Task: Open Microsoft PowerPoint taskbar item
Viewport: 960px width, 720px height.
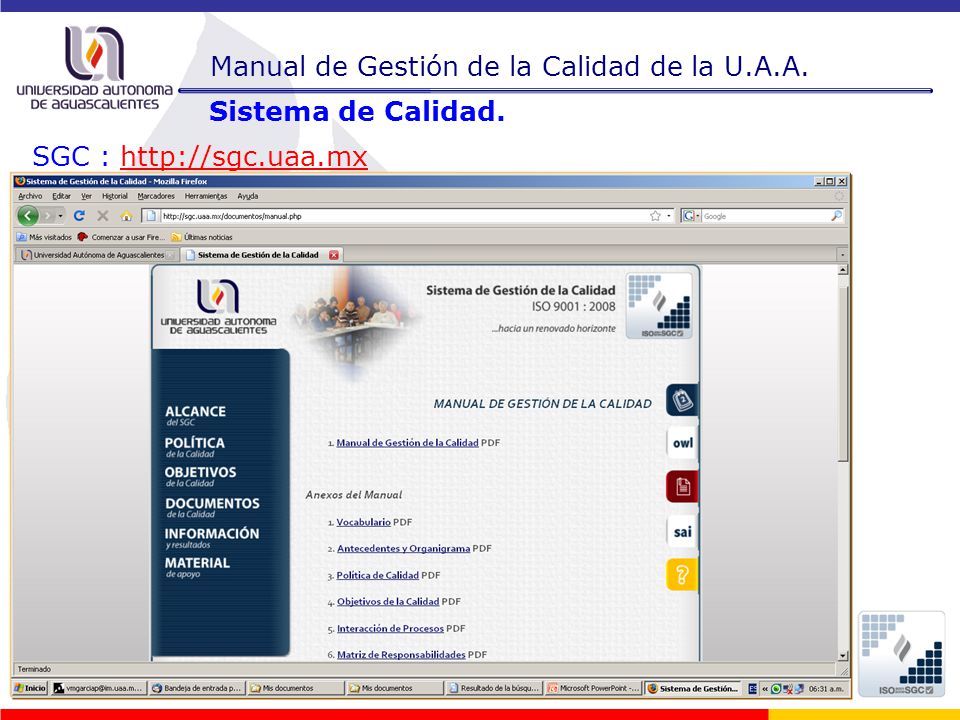Action: (593, 688)
